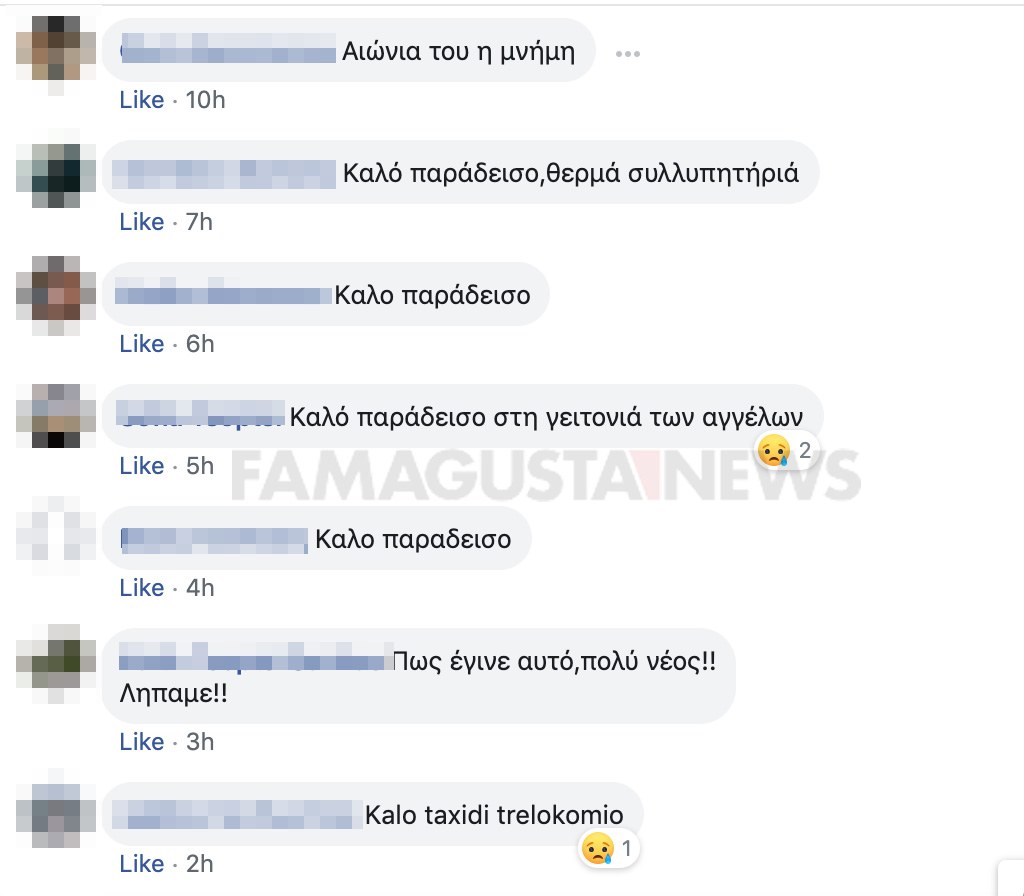Like the comment posted 6h ago

pos(142,344)
